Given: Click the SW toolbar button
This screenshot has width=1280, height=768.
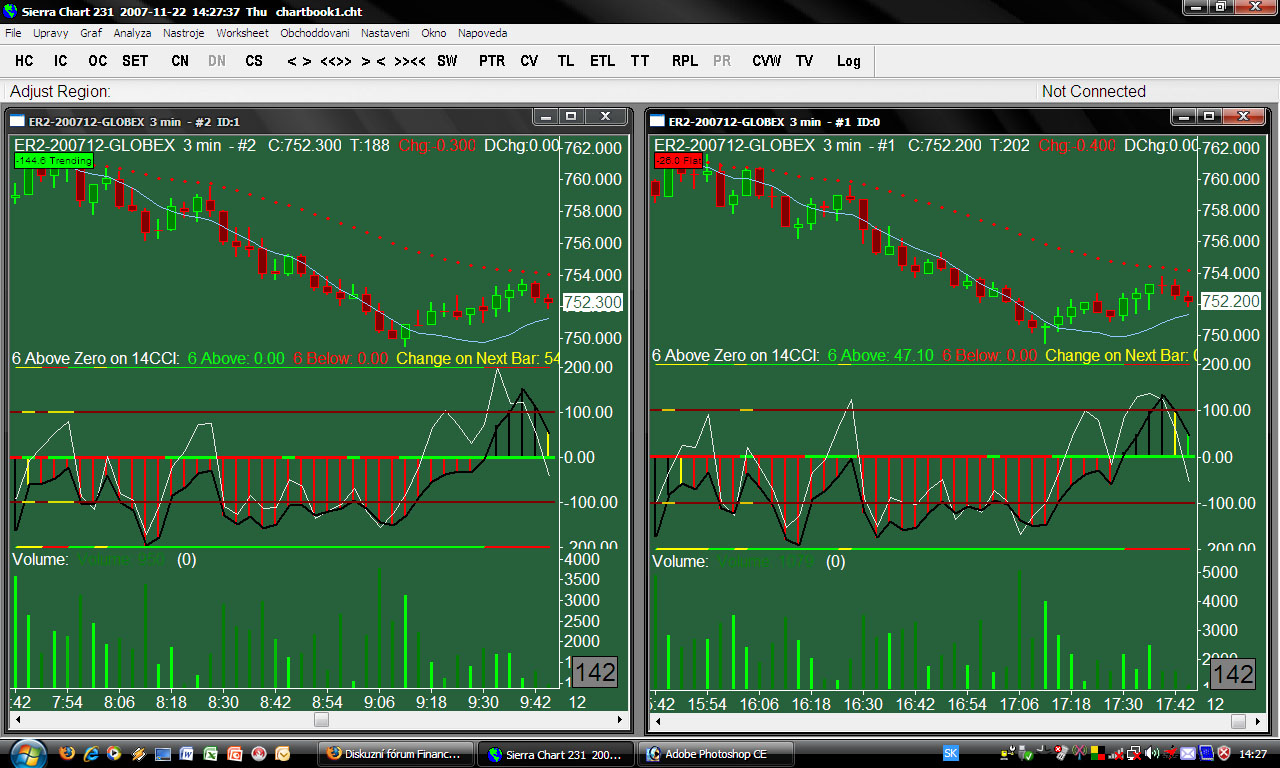Looking at the screenshot, I should coord(447,61).
